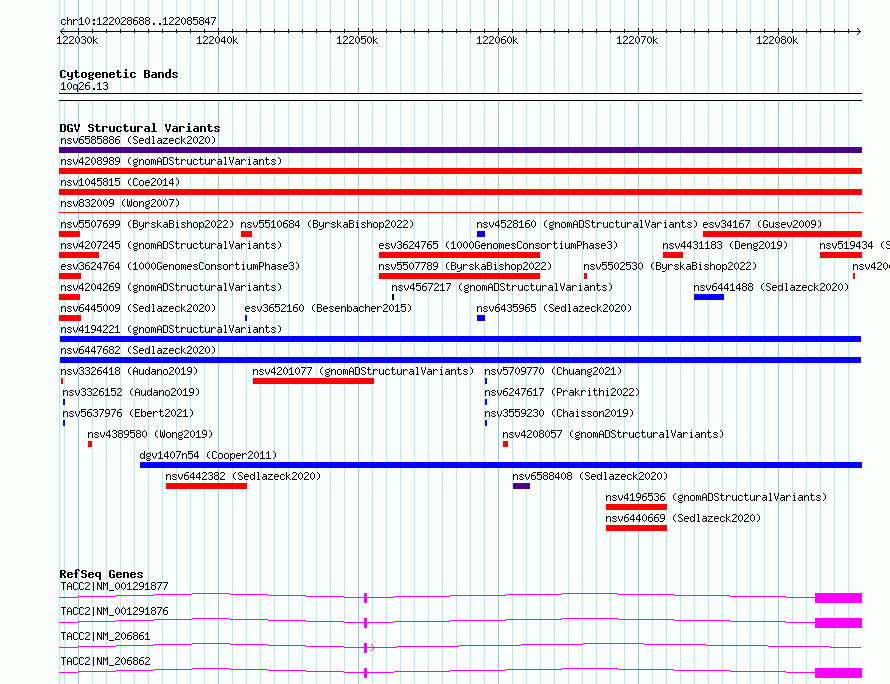Open esv3624764 (1000GenomesConsortiumPhase3) label

point(180,266)
